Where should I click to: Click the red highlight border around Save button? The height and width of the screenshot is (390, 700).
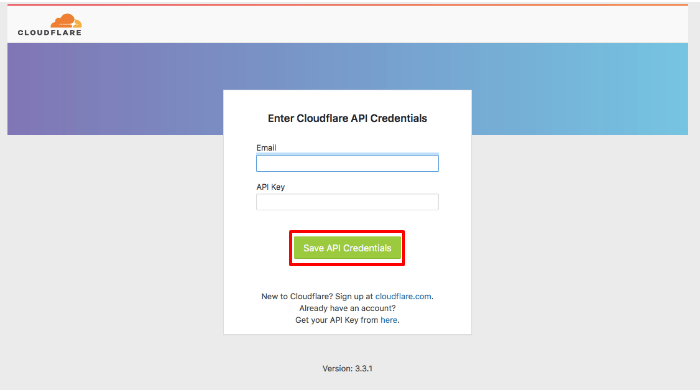tap(347, 232)
